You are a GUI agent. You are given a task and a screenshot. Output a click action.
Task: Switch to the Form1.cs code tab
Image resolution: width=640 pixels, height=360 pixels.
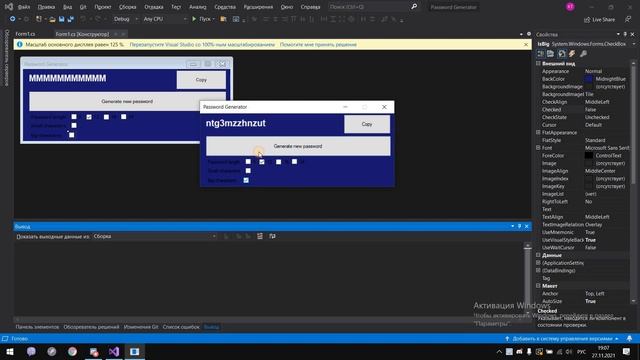(x=25, y=34)
